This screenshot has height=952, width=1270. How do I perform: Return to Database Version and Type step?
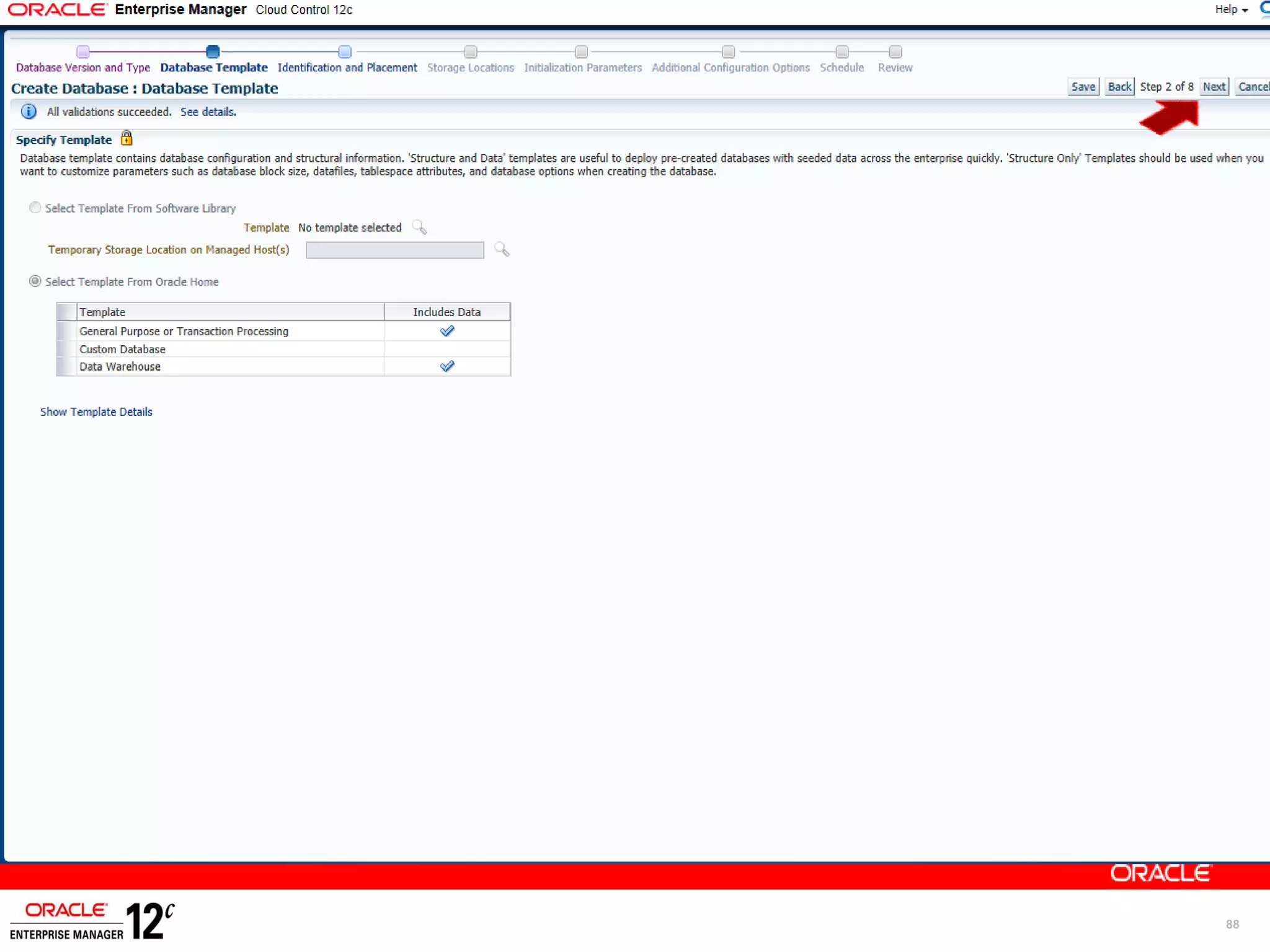pos(83,68)
